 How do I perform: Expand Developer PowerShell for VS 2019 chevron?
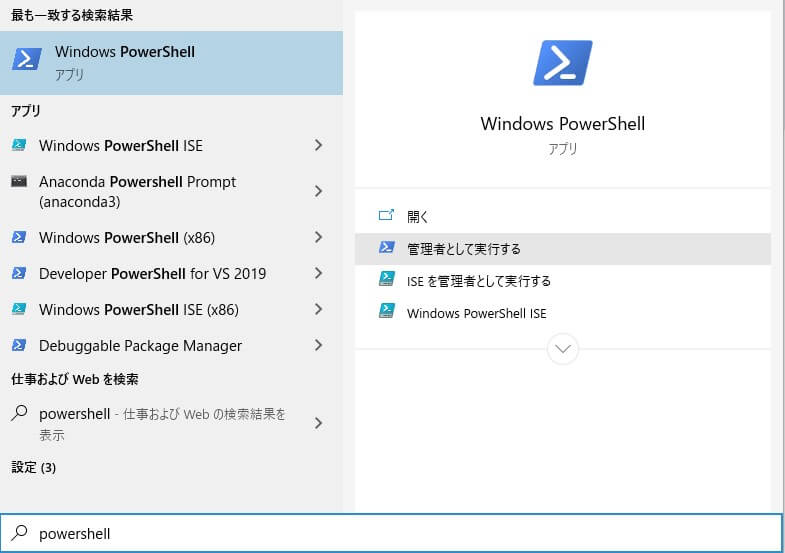318,273
